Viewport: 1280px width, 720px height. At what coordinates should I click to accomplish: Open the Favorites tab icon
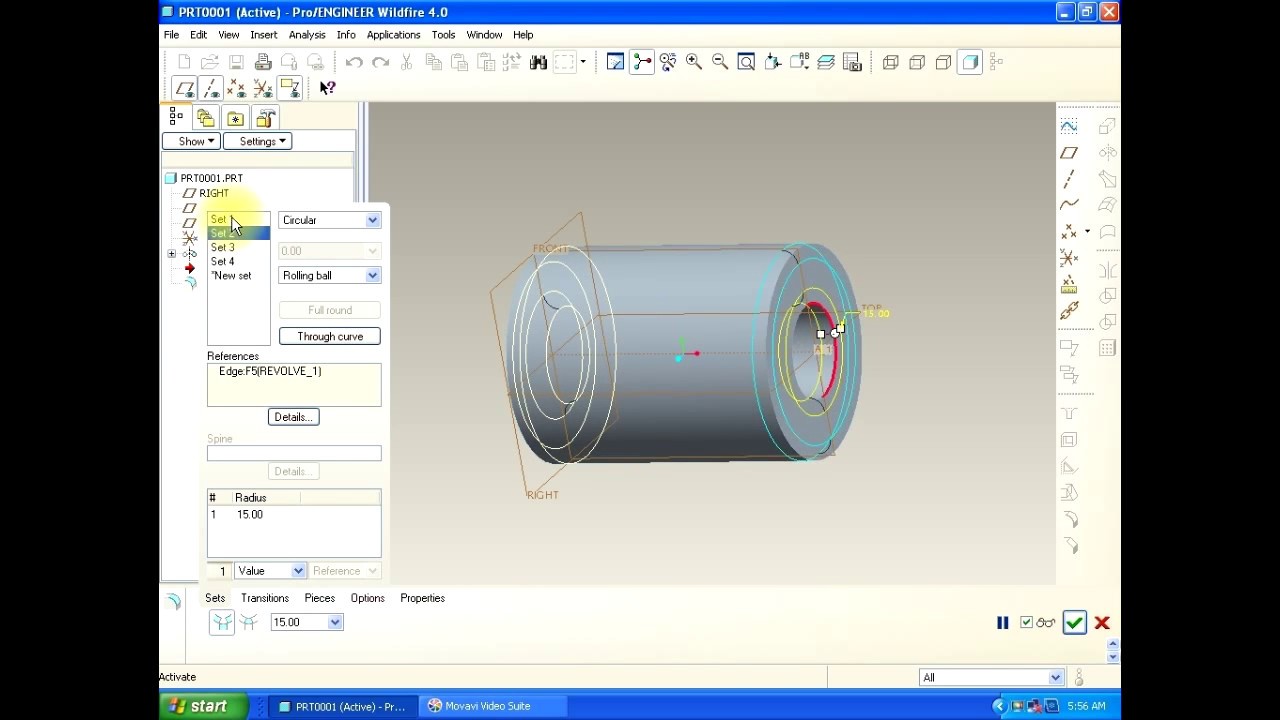235,117
